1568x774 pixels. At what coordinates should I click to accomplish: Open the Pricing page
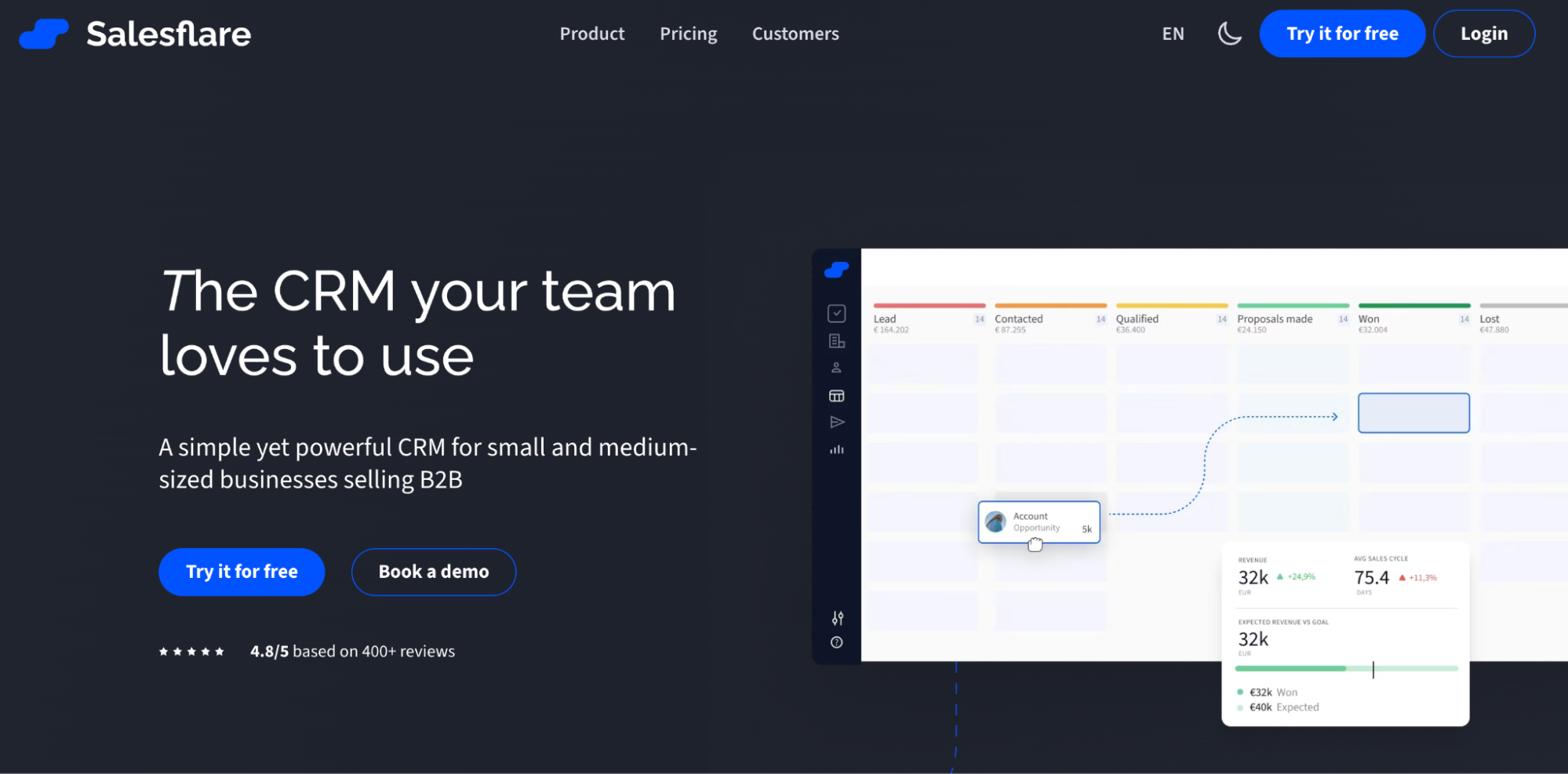[689, 34]
